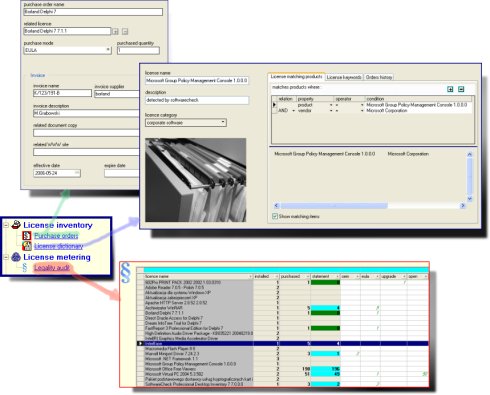Viewport: 490px width, 395px height.
Task: Click the add button next to related licence
Action: coord(115,31)
